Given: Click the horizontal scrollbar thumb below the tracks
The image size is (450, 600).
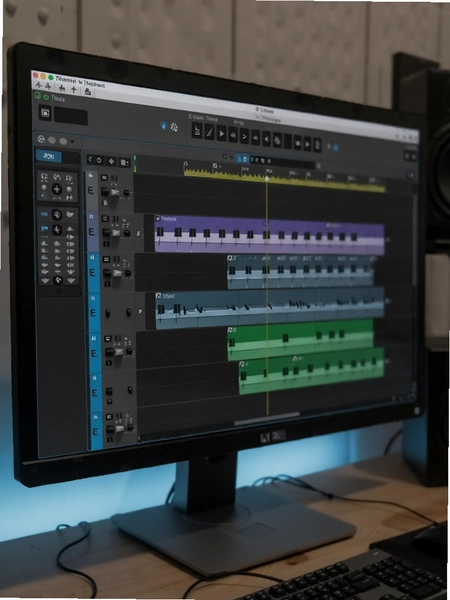Looking at the screenshot, I should [x=267, y=416].
